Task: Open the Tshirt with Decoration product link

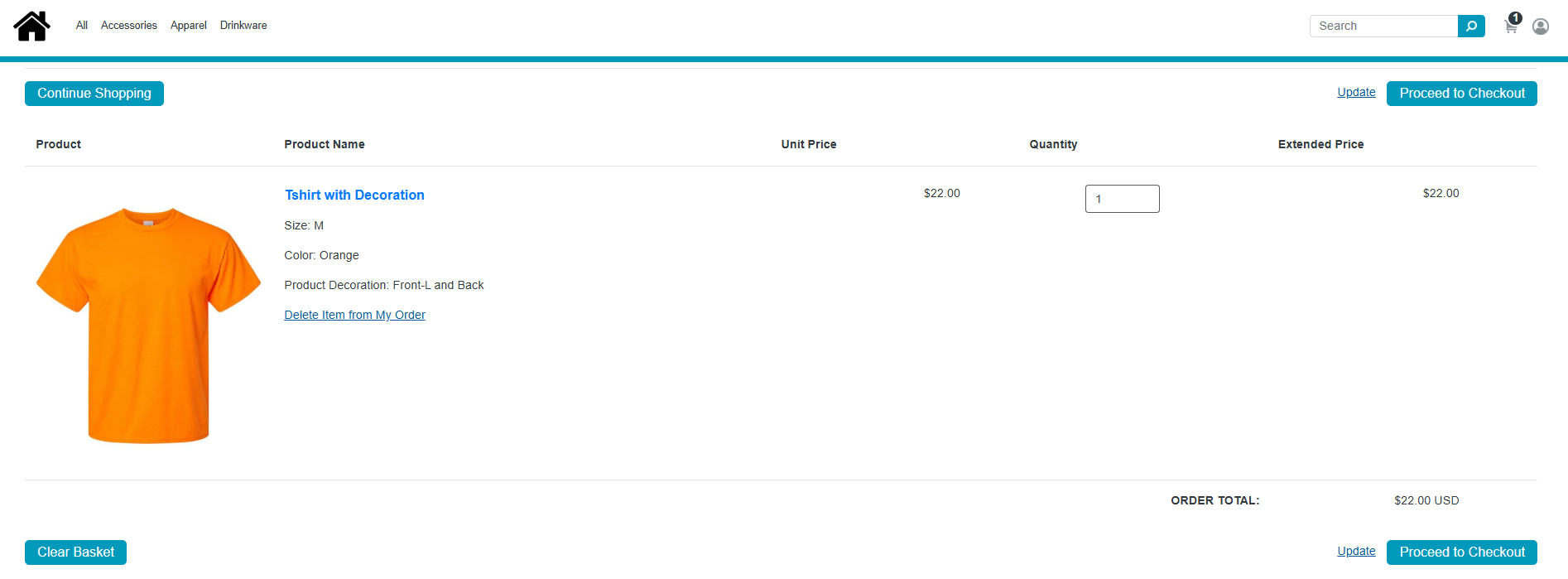Action: (354, 195)
